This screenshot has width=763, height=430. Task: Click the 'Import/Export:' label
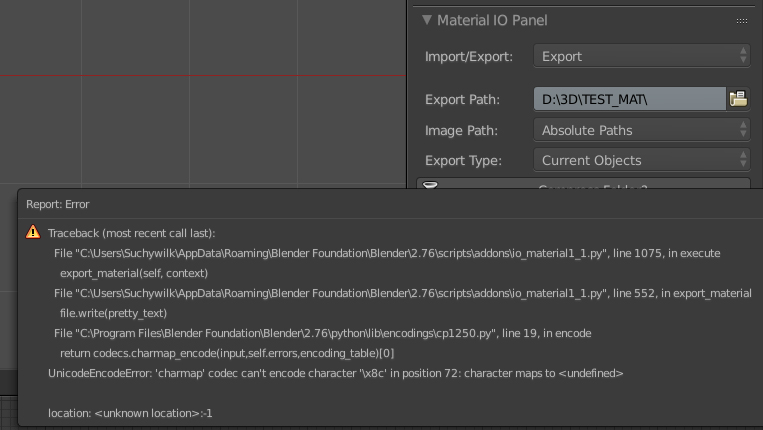click(469, 56)
